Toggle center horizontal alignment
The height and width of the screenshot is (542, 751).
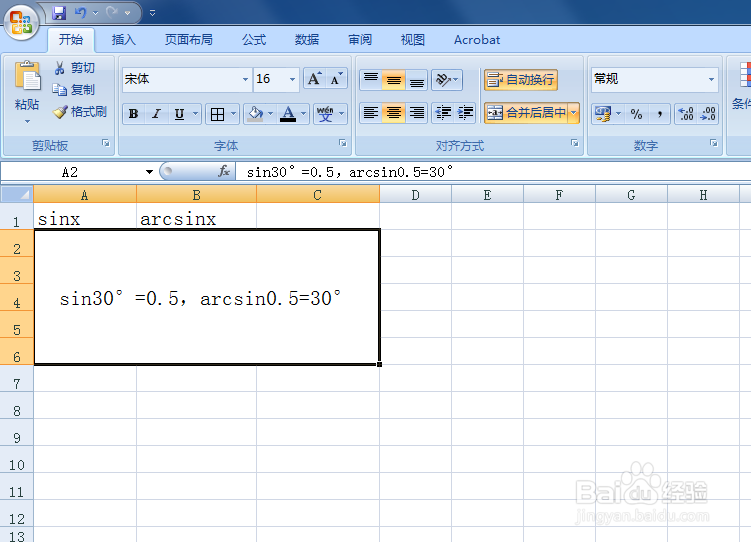point(394,113)
